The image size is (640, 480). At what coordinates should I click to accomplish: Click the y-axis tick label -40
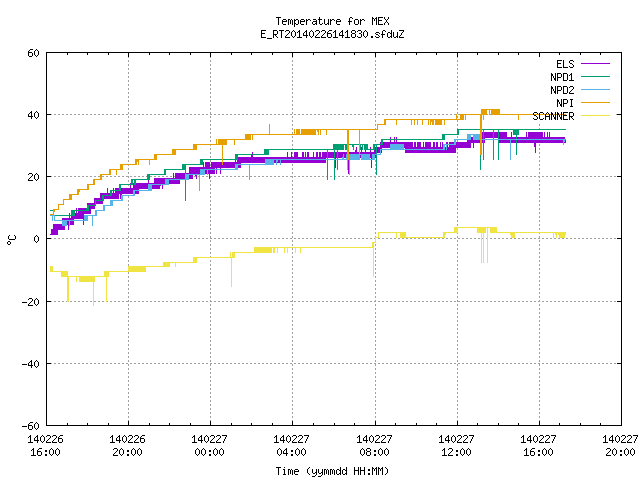31,364
